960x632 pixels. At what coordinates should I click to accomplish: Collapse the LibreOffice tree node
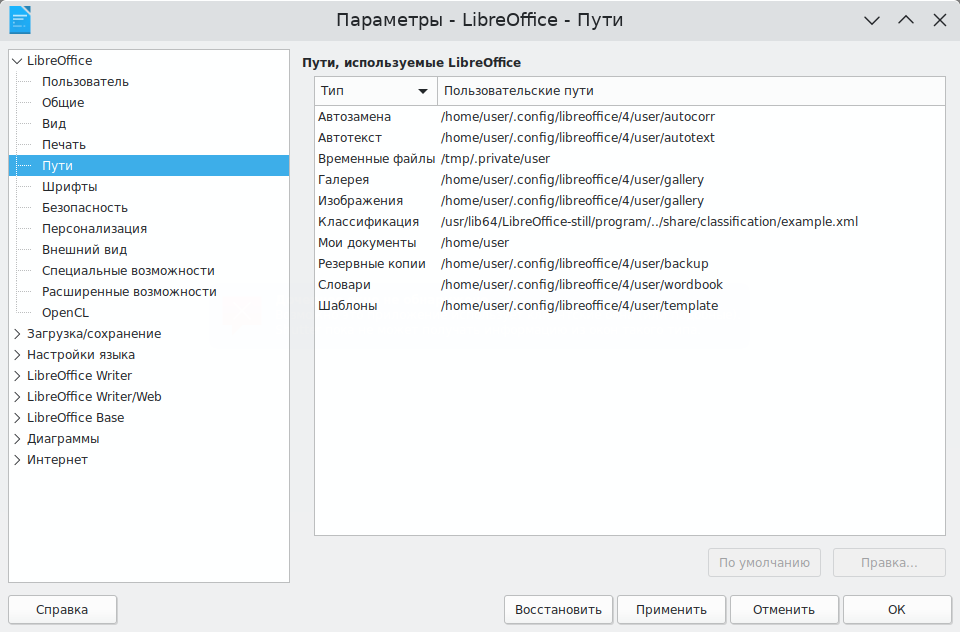[x=17, y=61]
